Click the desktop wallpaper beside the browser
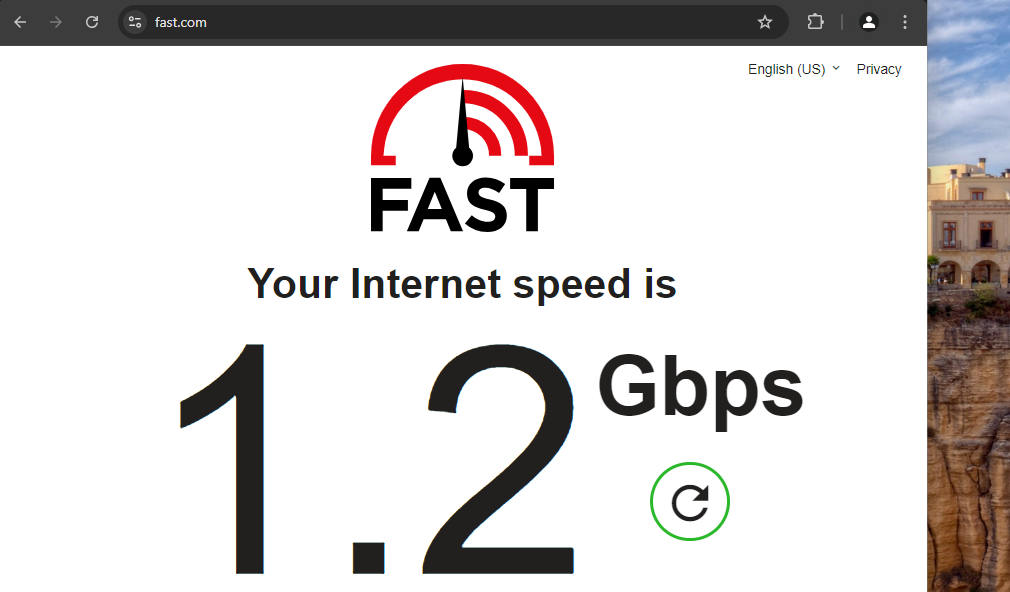The height and width of the screenshot is (592, 1010). [969, 296]
